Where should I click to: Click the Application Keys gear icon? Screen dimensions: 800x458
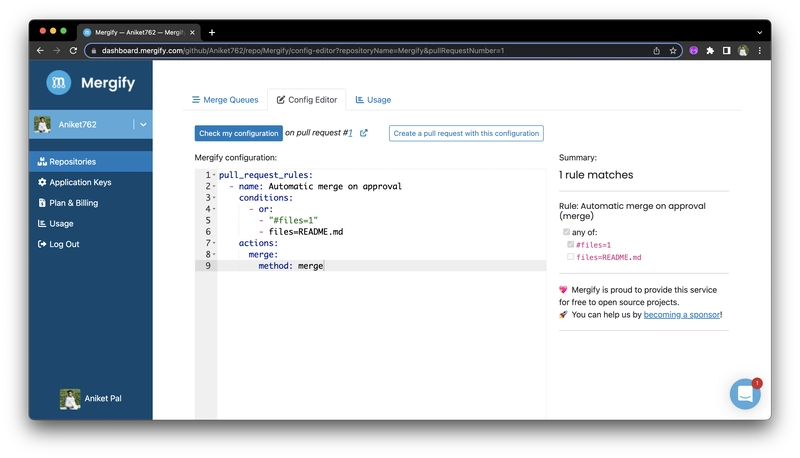[x=42, y=182]
